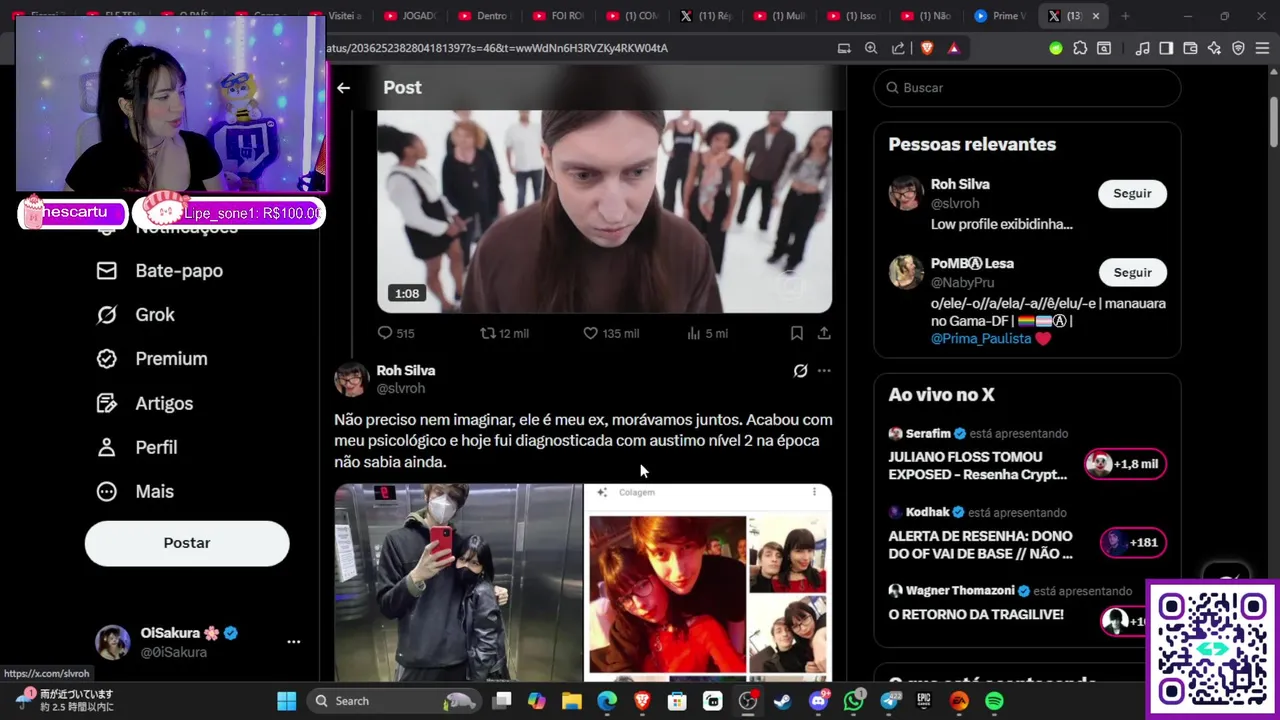This screenshot has height=720, width=1280.
Task: Open Discord from the taskbar
Action: coord(818,701)
